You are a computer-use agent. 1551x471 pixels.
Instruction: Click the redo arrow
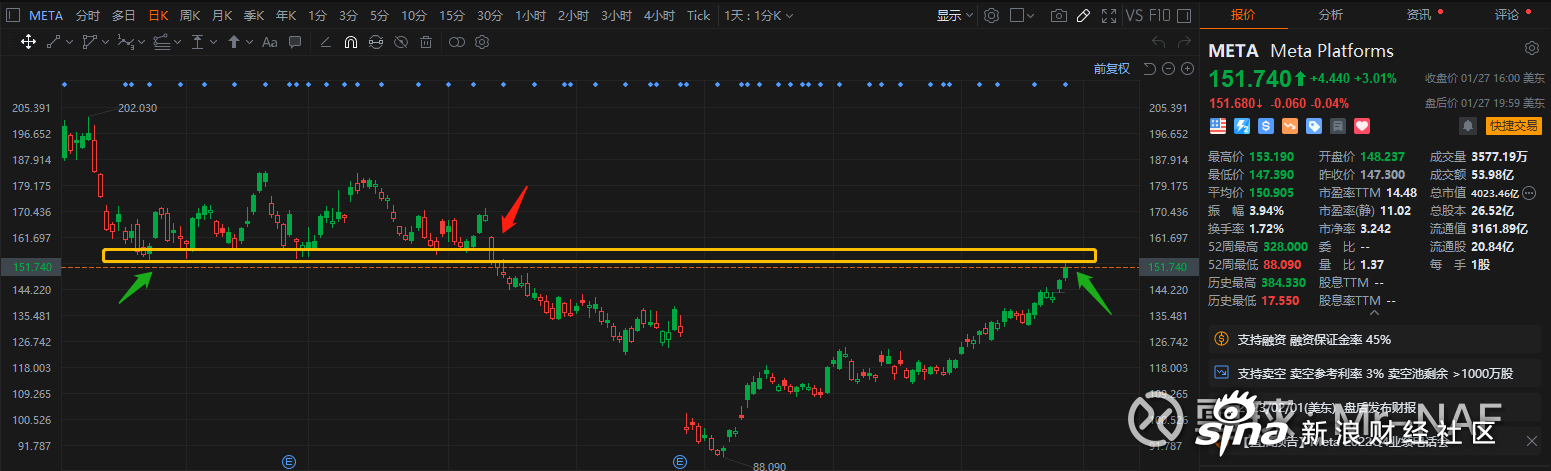[1185, 42]
